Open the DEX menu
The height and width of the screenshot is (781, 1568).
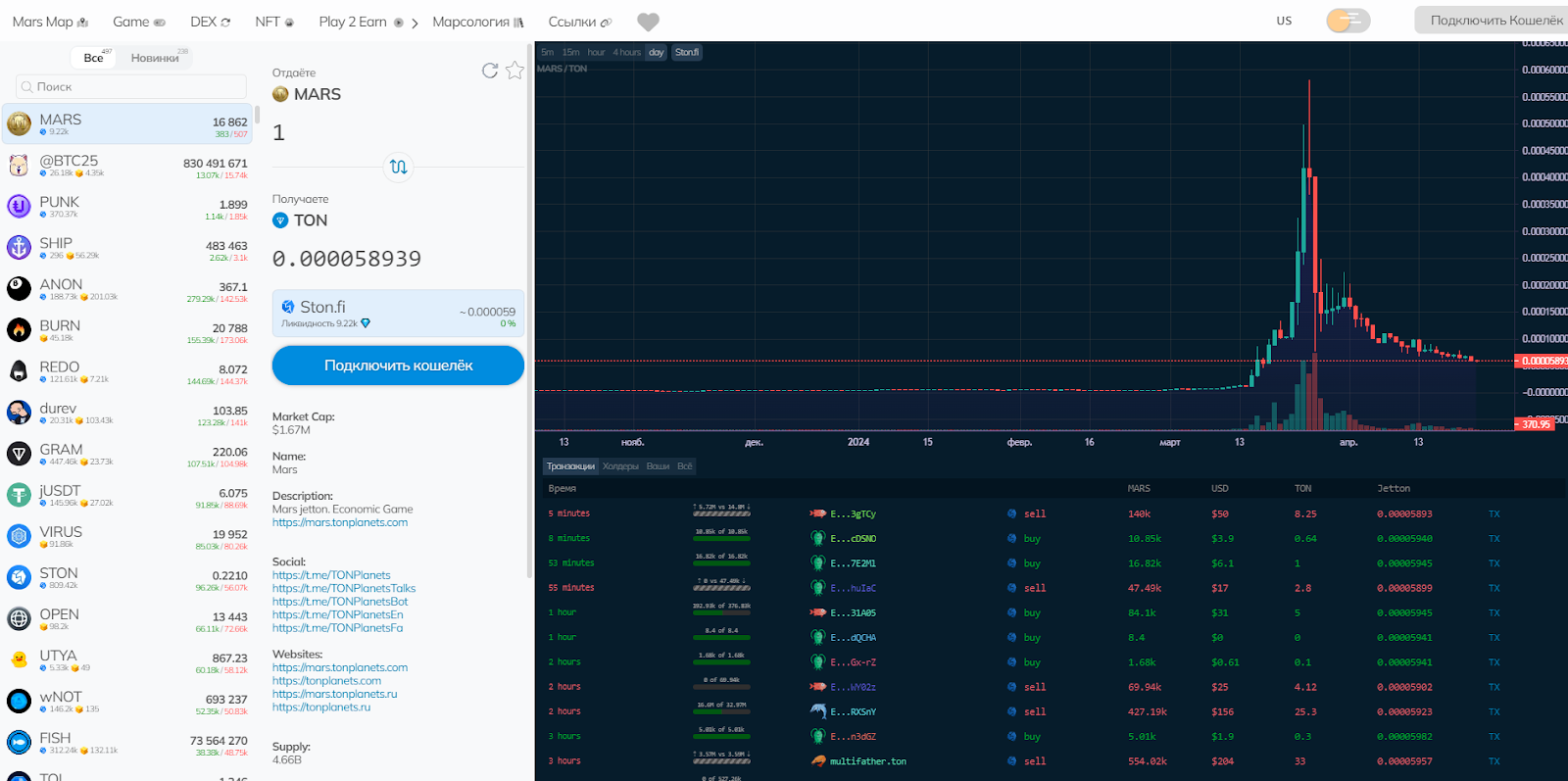click(x=211, y=22)
